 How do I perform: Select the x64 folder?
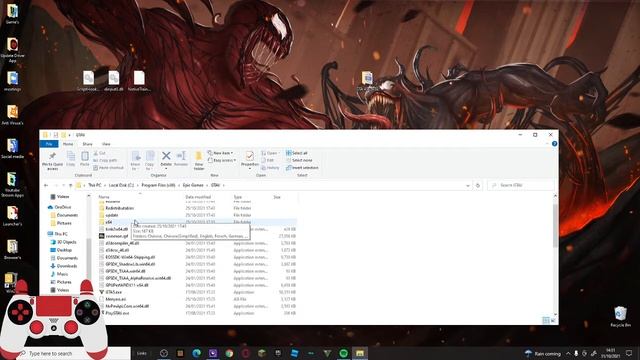click(x=106, y=222)
